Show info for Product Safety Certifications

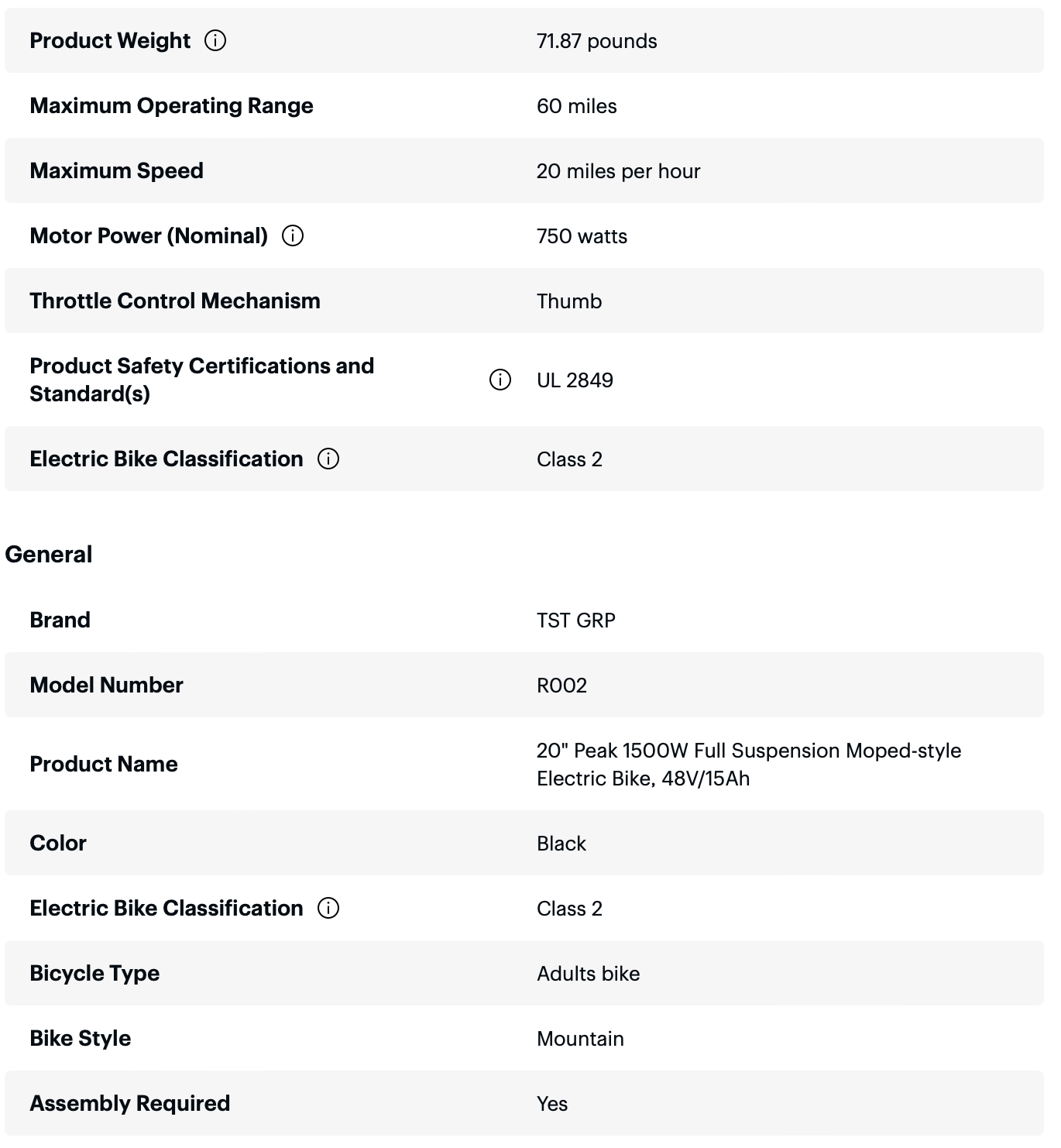pos(500,380)
